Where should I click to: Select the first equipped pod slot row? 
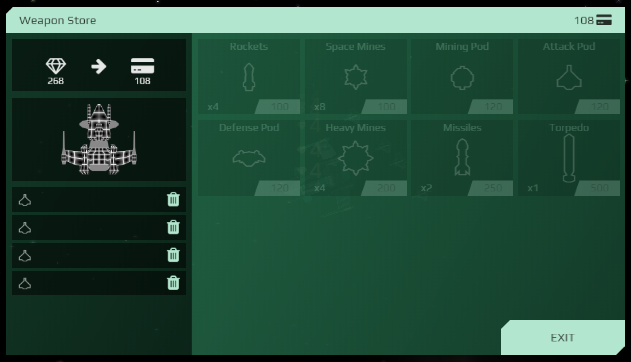click(x=99, y=200)
